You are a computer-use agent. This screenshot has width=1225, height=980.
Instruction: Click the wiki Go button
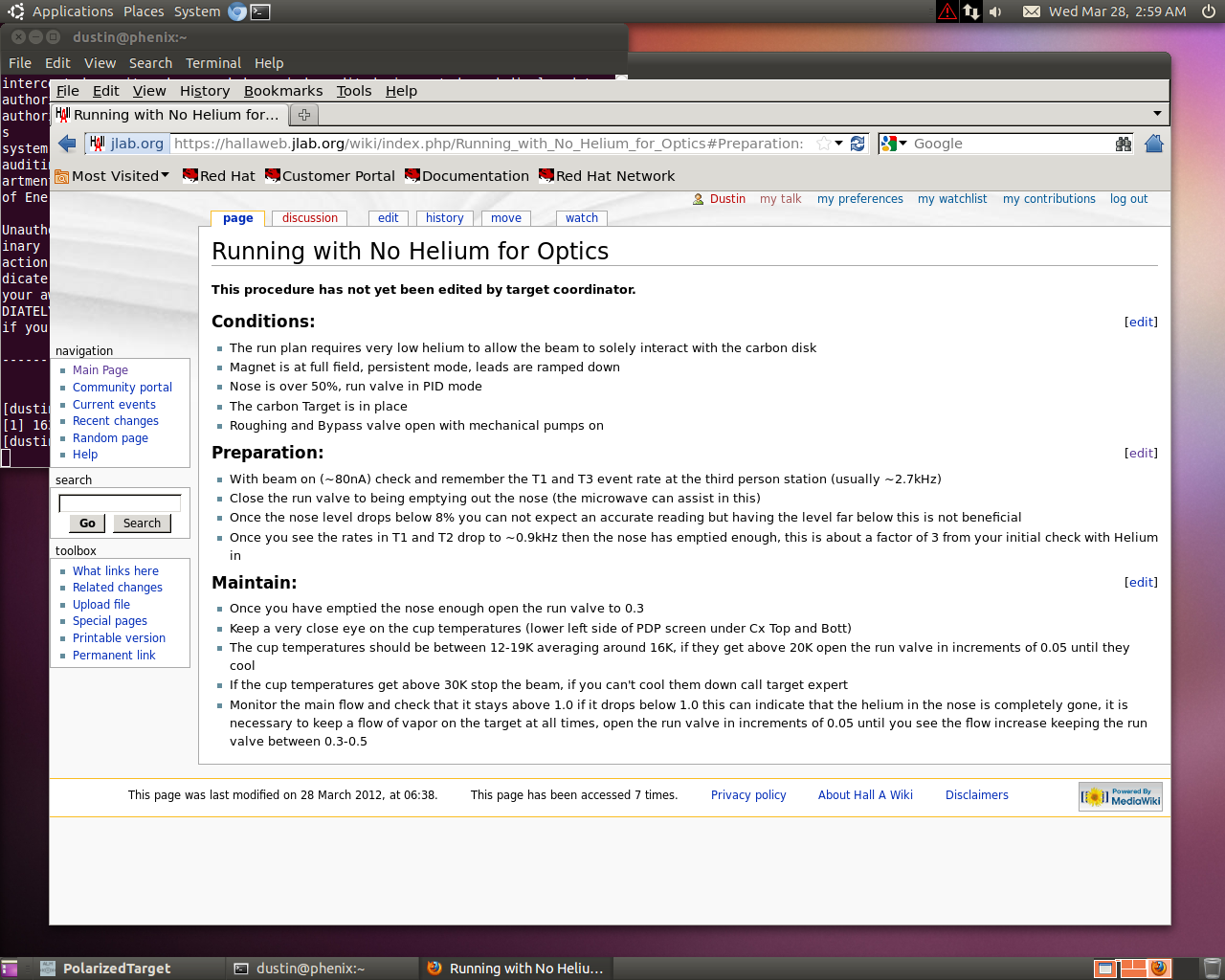click(x=87, y=523)
